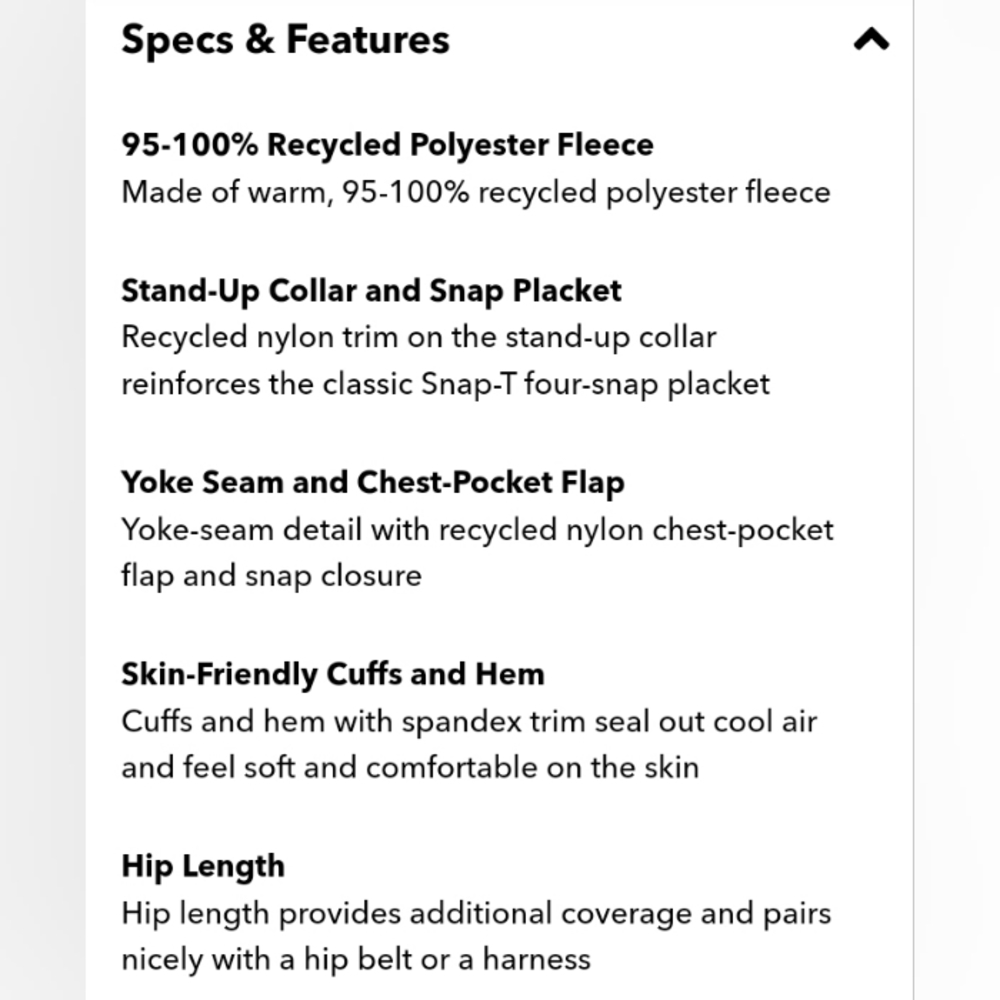Select the Hip Length heading

point(203,867)
